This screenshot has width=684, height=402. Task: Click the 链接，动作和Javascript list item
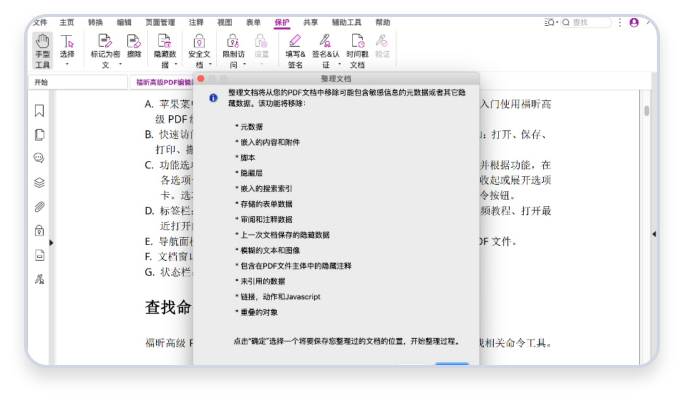(x=280, y=296)
